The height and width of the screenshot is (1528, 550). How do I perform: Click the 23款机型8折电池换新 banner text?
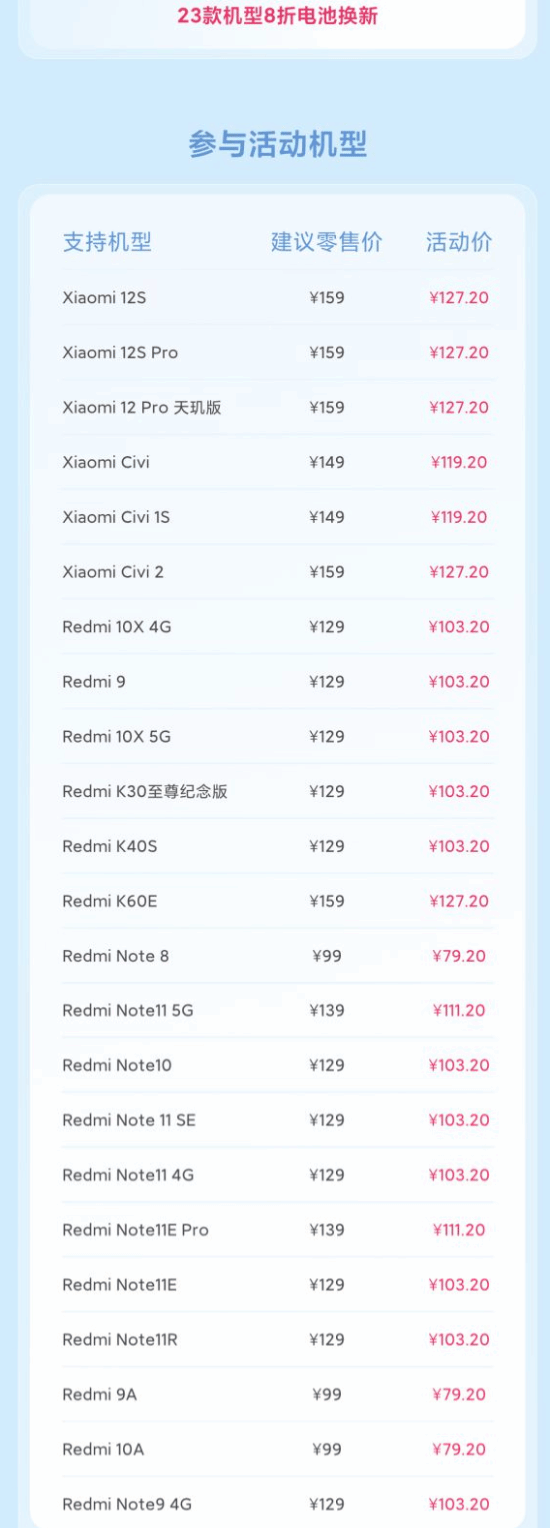tap(277, 16)
